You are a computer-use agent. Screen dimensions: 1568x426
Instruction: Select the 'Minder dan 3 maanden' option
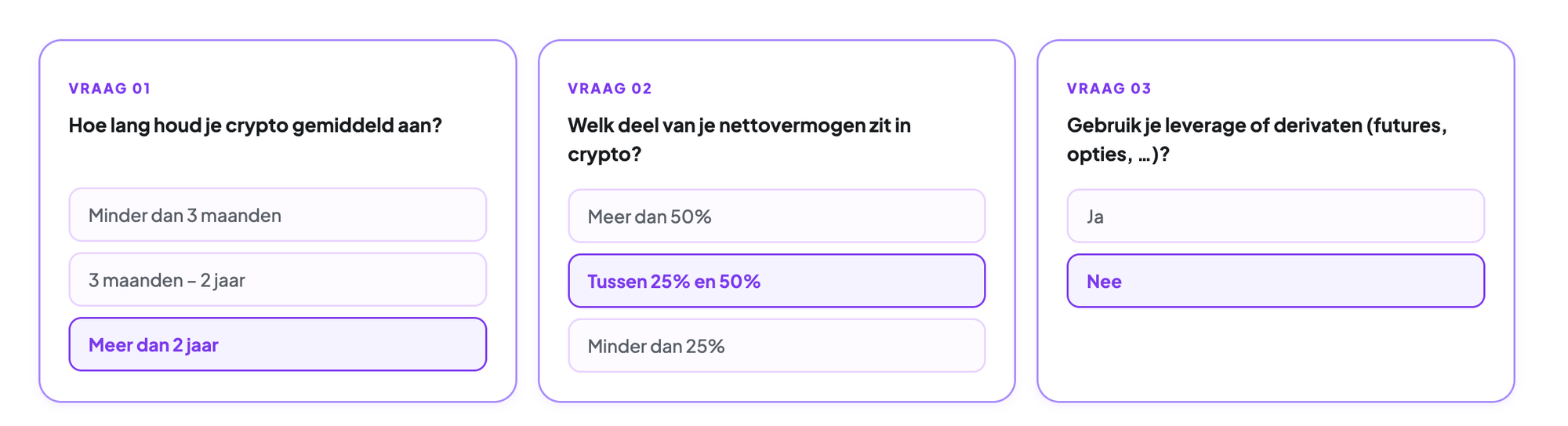click(278, 215)
